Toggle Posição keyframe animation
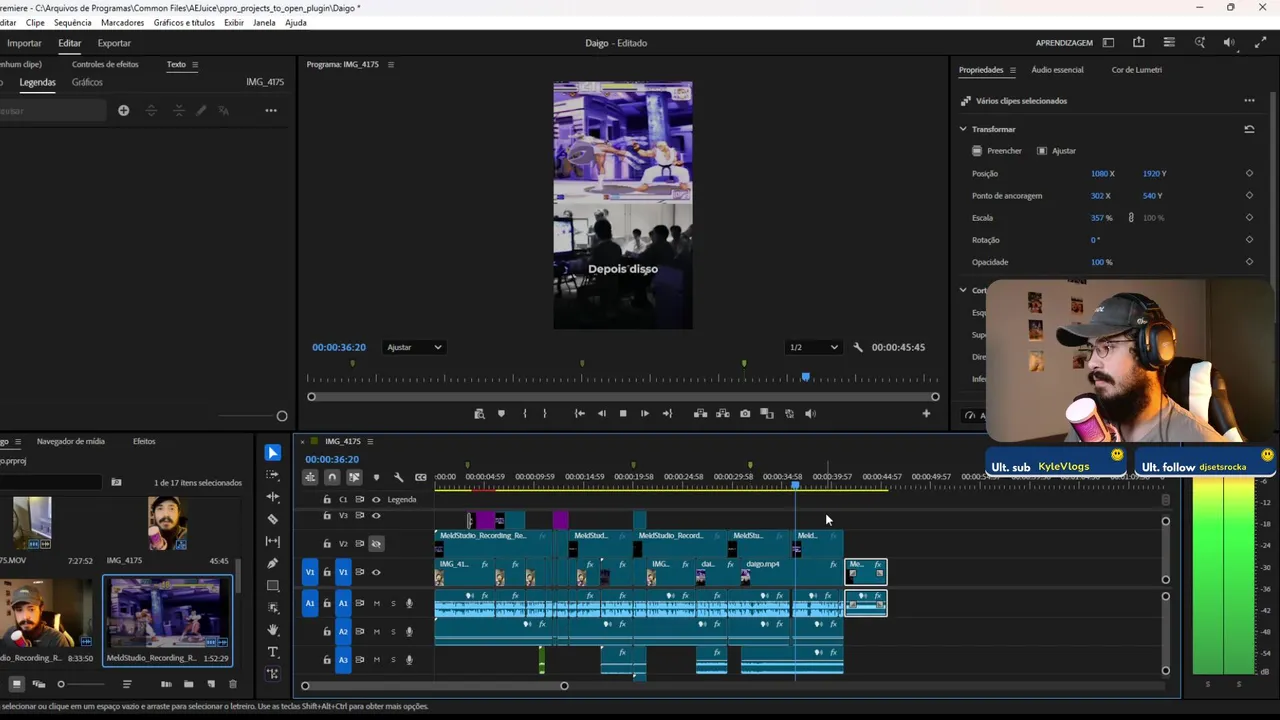This screenshot has width=1280, height=720. coord(1249,173)
